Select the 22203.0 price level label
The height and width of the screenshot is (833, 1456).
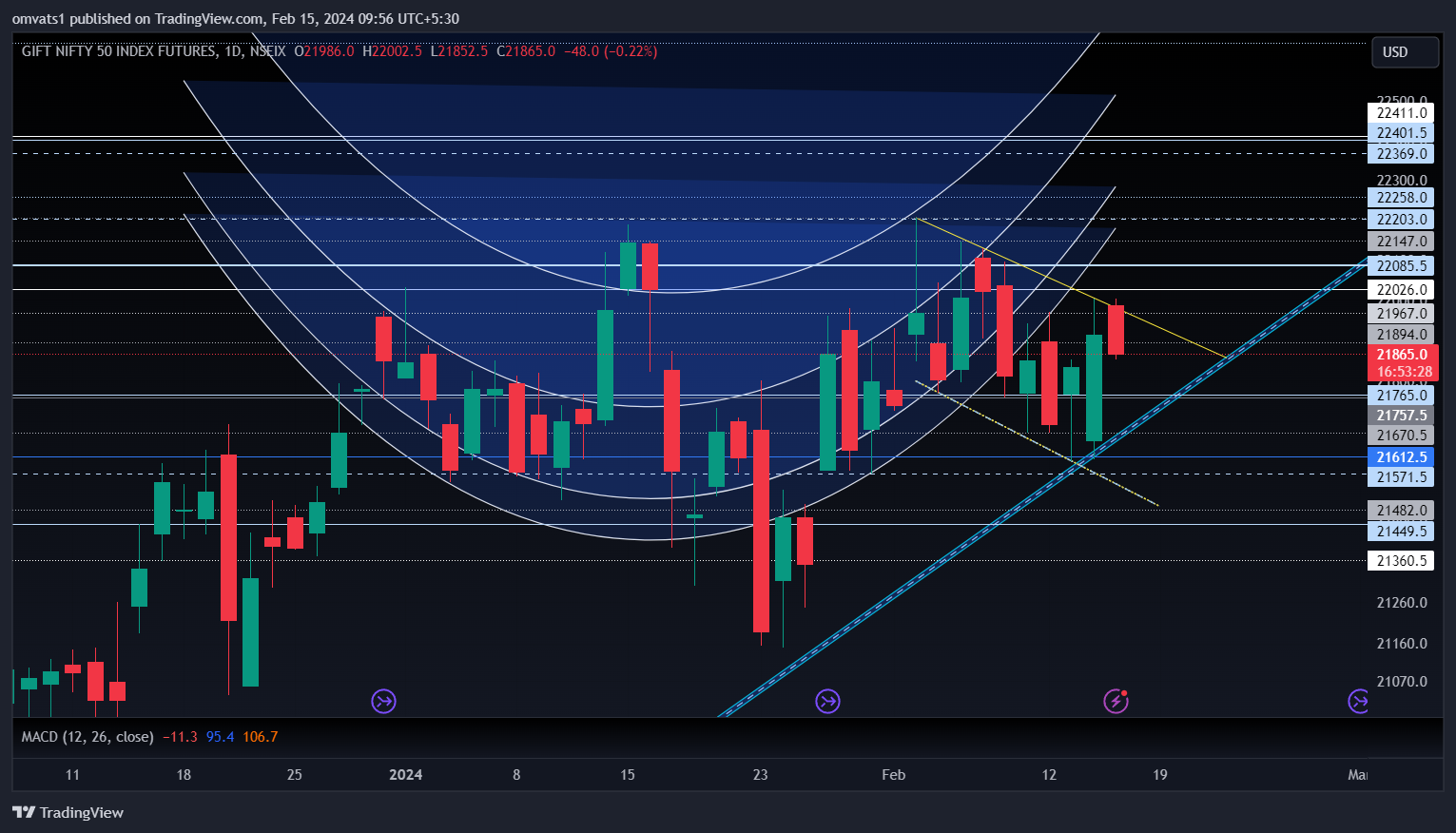point(1402,220)
